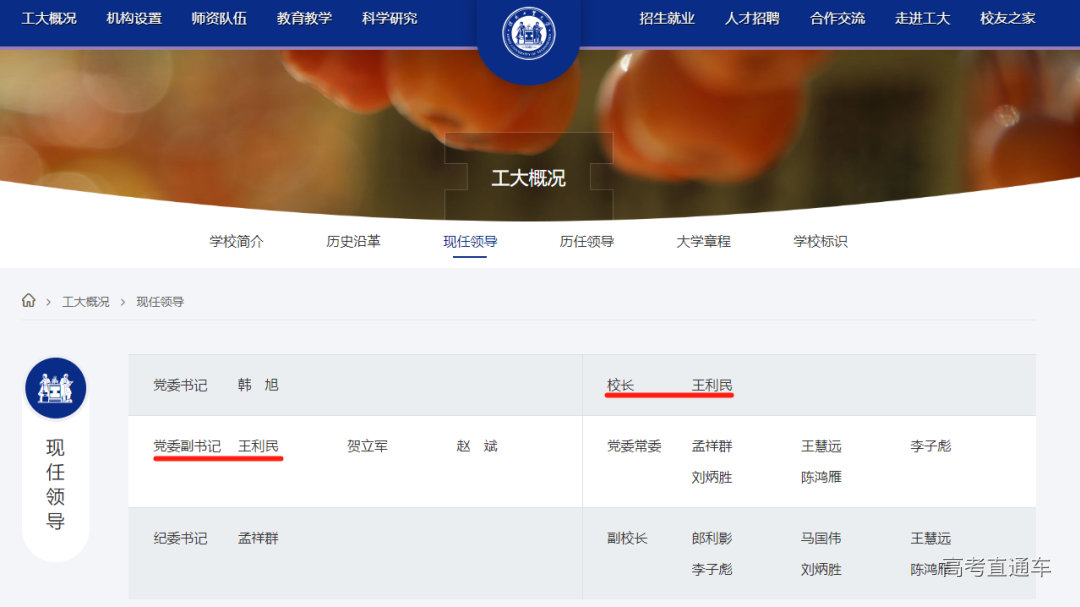Click the home icon in breadcrumb

[x=29, y=301]
